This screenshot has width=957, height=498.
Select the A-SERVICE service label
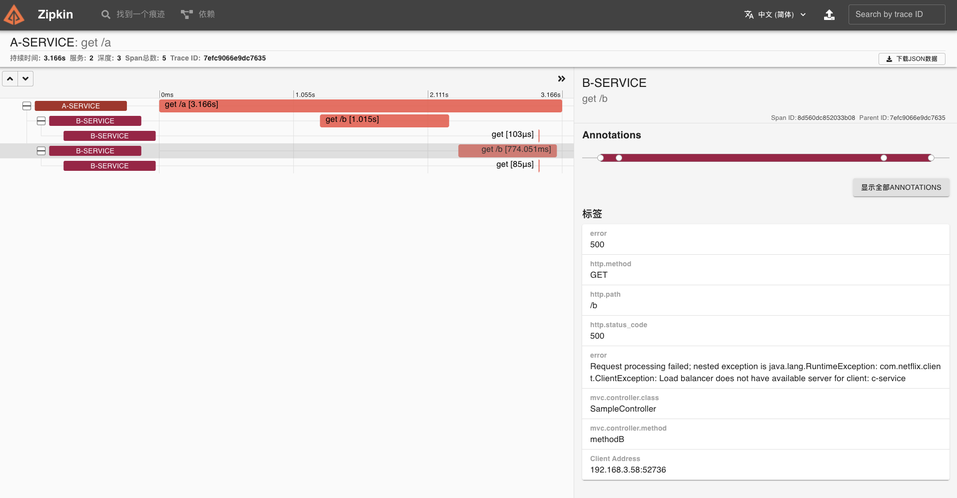pos(81,106)
